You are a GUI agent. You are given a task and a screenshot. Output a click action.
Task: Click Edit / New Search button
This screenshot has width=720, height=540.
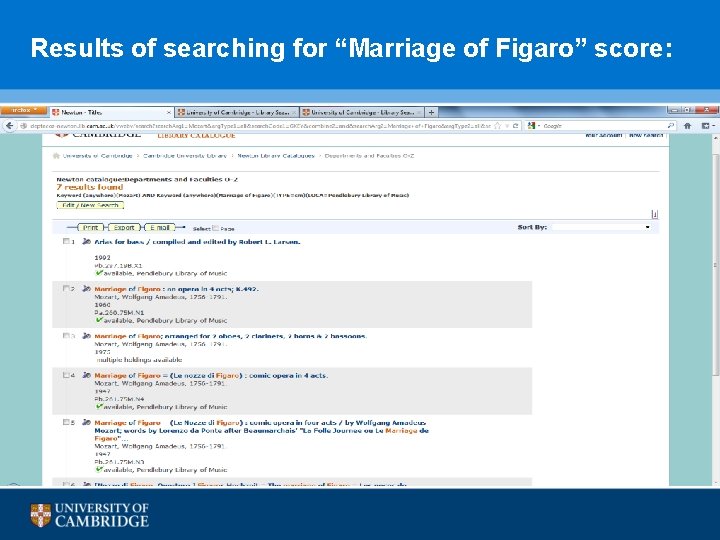coord(90,205)
